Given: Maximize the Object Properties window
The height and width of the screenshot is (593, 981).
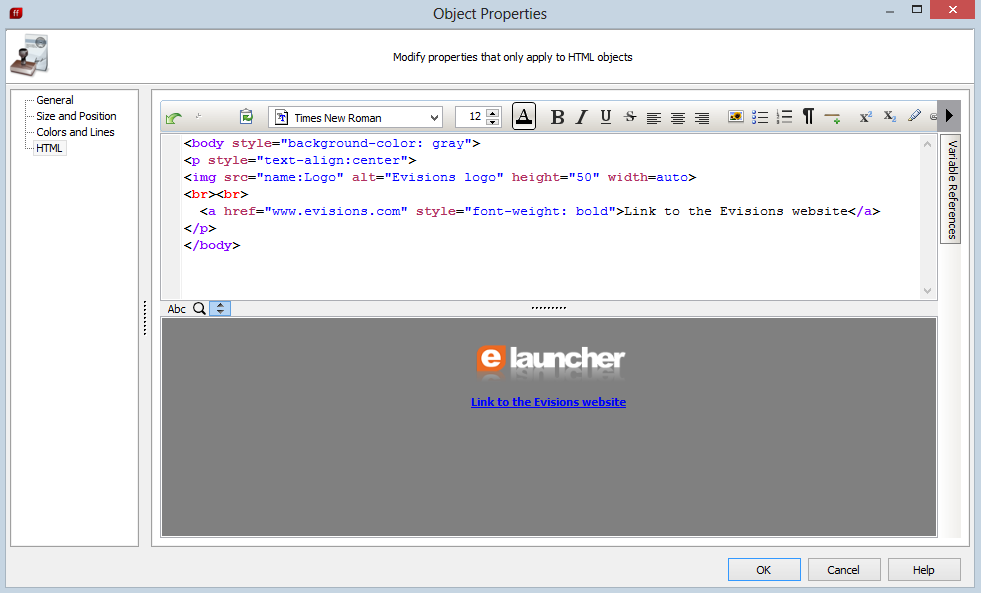Looking at the screenshot, I should [x=917, y=9].
